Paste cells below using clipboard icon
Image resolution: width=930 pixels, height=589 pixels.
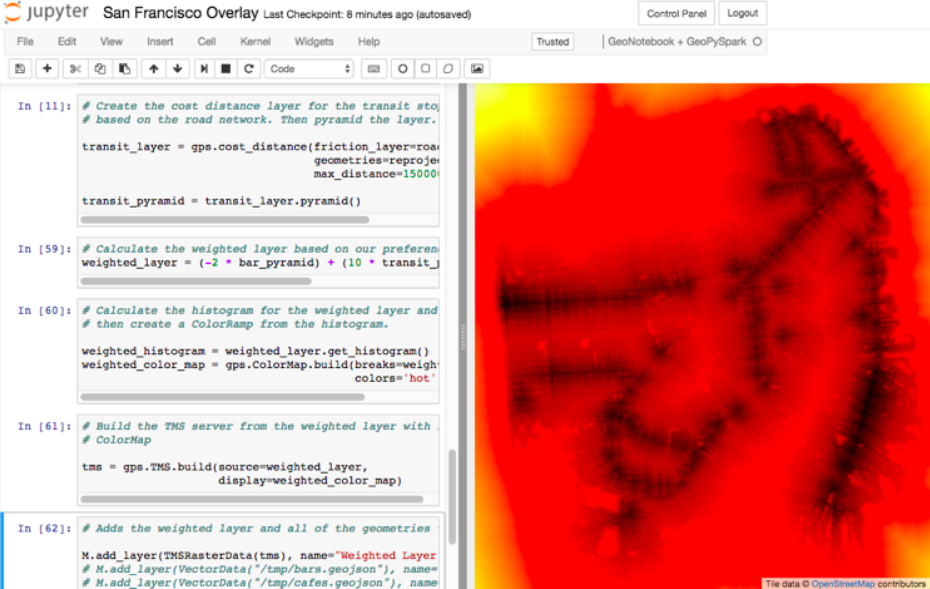pos(124,69)
